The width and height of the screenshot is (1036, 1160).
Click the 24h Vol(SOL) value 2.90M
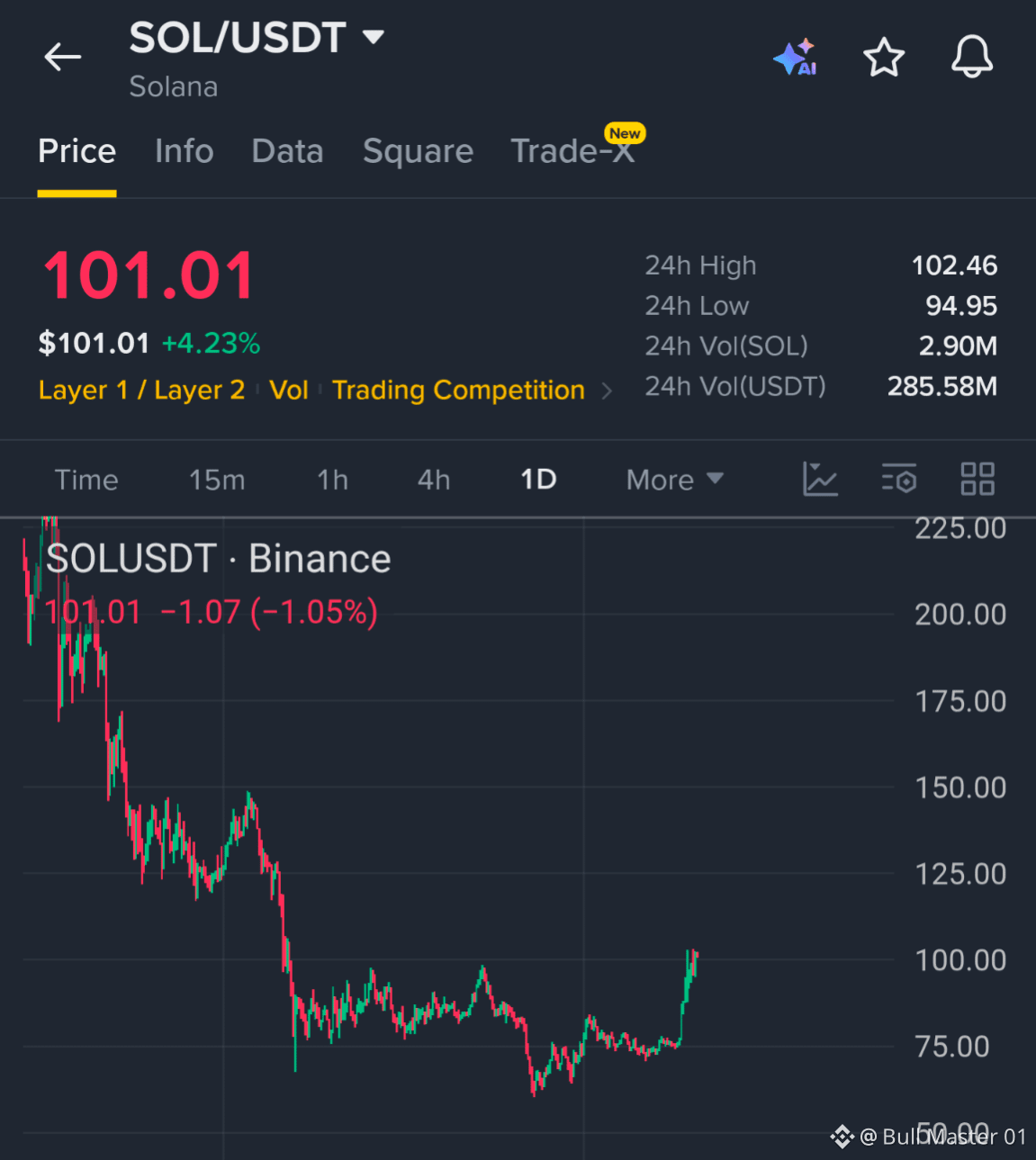(958, 346)
